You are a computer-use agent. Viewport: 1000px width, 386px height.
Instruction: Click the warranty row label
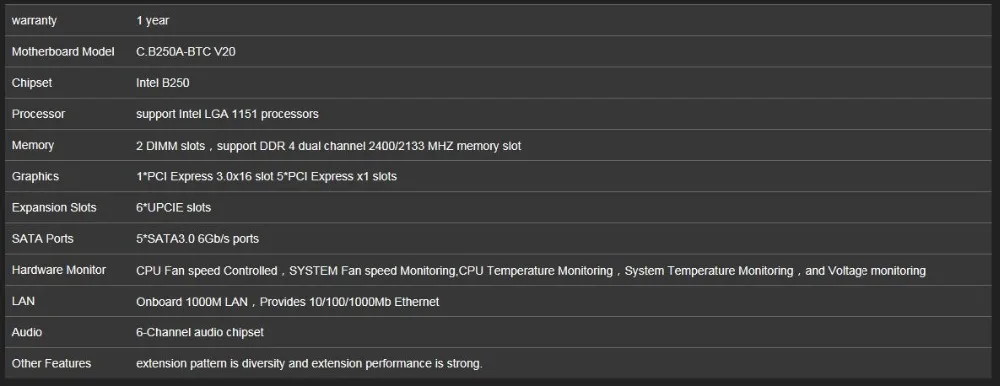pyautogui.click(x=34, y=20)
